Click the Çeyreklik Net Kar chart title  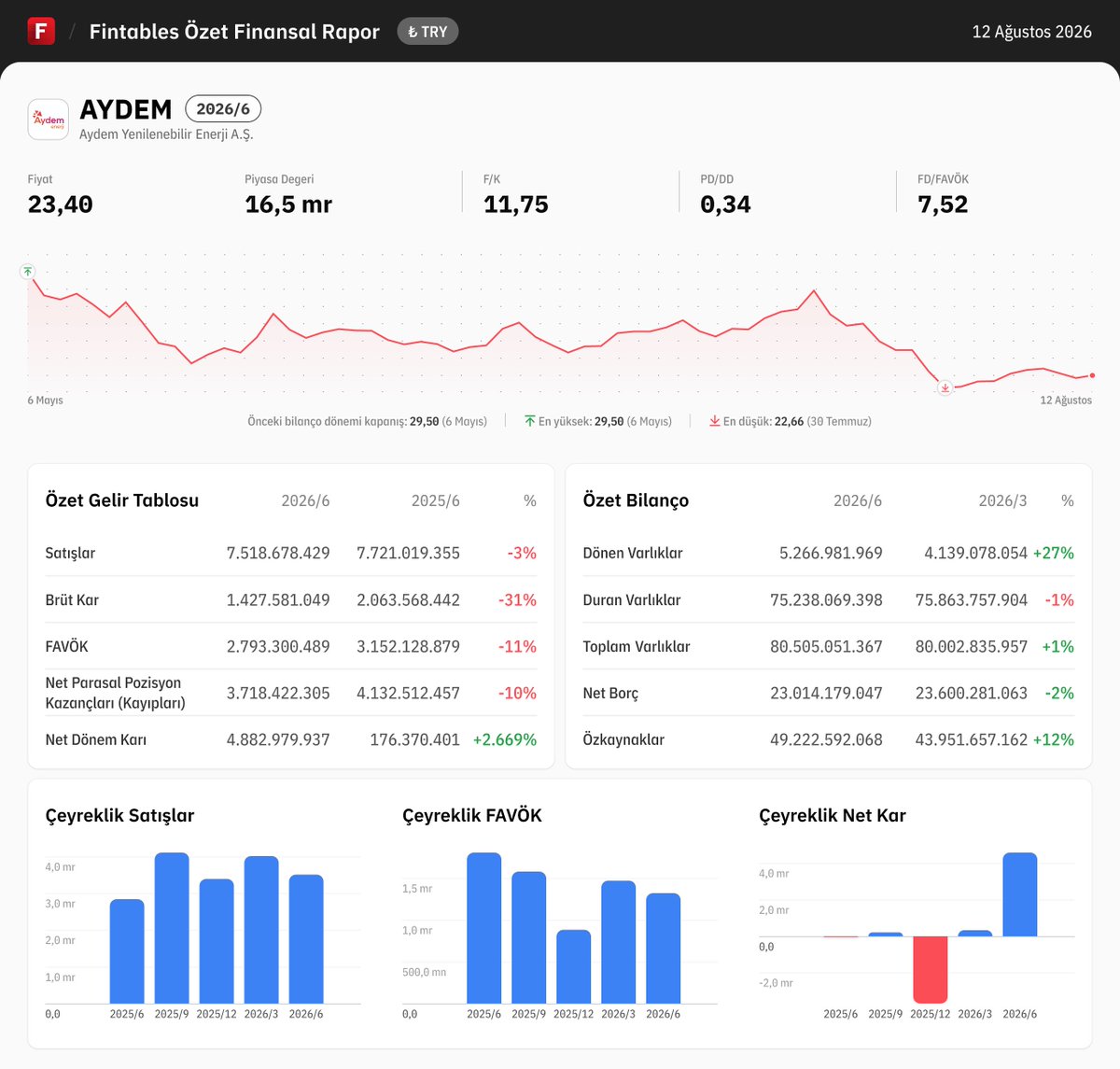833,815
